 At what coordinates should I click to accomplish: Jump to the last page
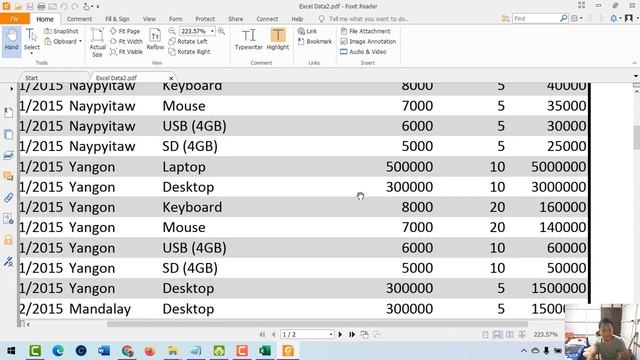(352, 334)
